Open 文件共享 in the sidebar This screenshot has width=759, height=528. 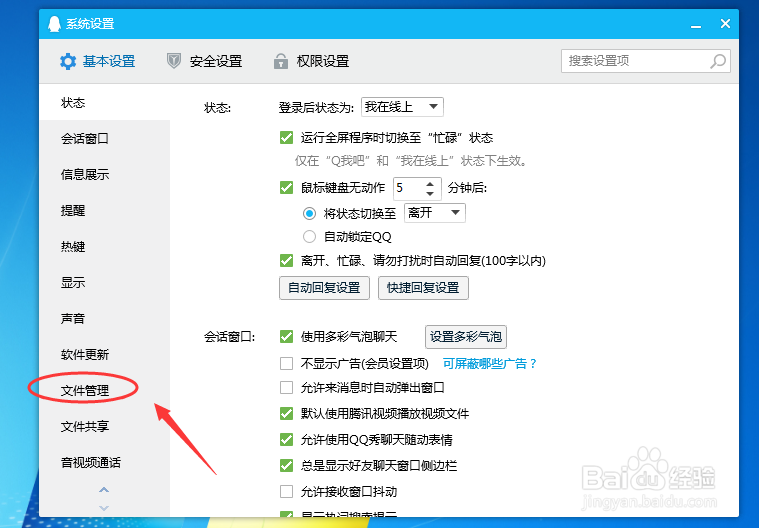click(104, 426)
